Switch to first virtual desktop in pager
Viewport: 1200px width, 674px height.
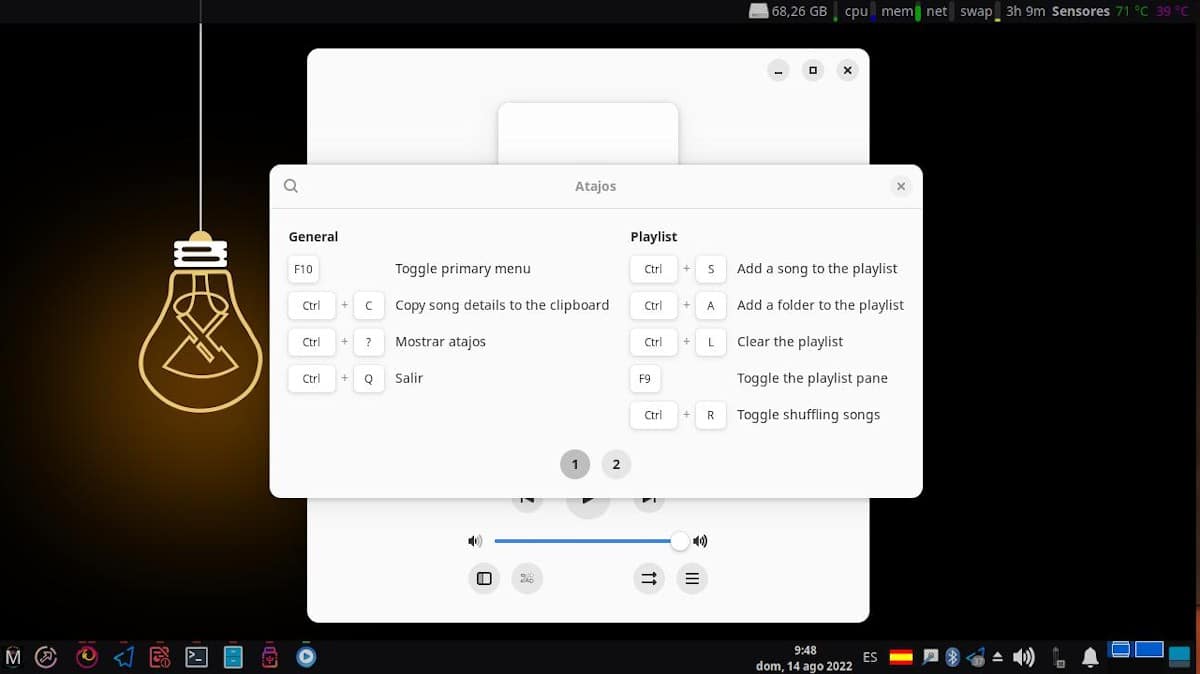(x=1121, y=650)
